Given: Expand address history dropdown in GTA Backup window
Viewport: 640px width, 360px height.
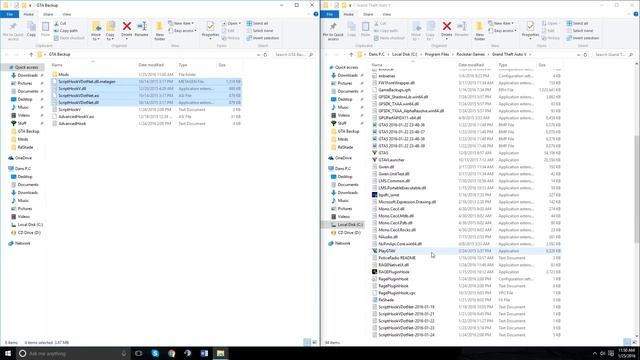Looking at the screenshot, I should point(258,54).
